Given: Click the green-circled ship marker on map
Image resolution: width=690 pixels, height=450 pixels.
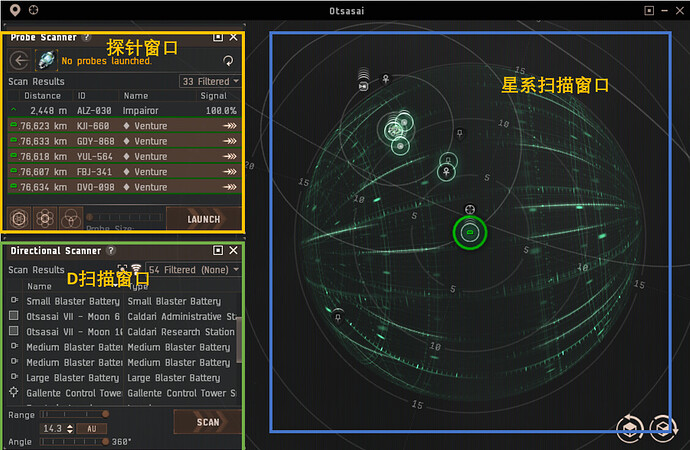Looking at the screenshot, I should click(x=470, y=232).
